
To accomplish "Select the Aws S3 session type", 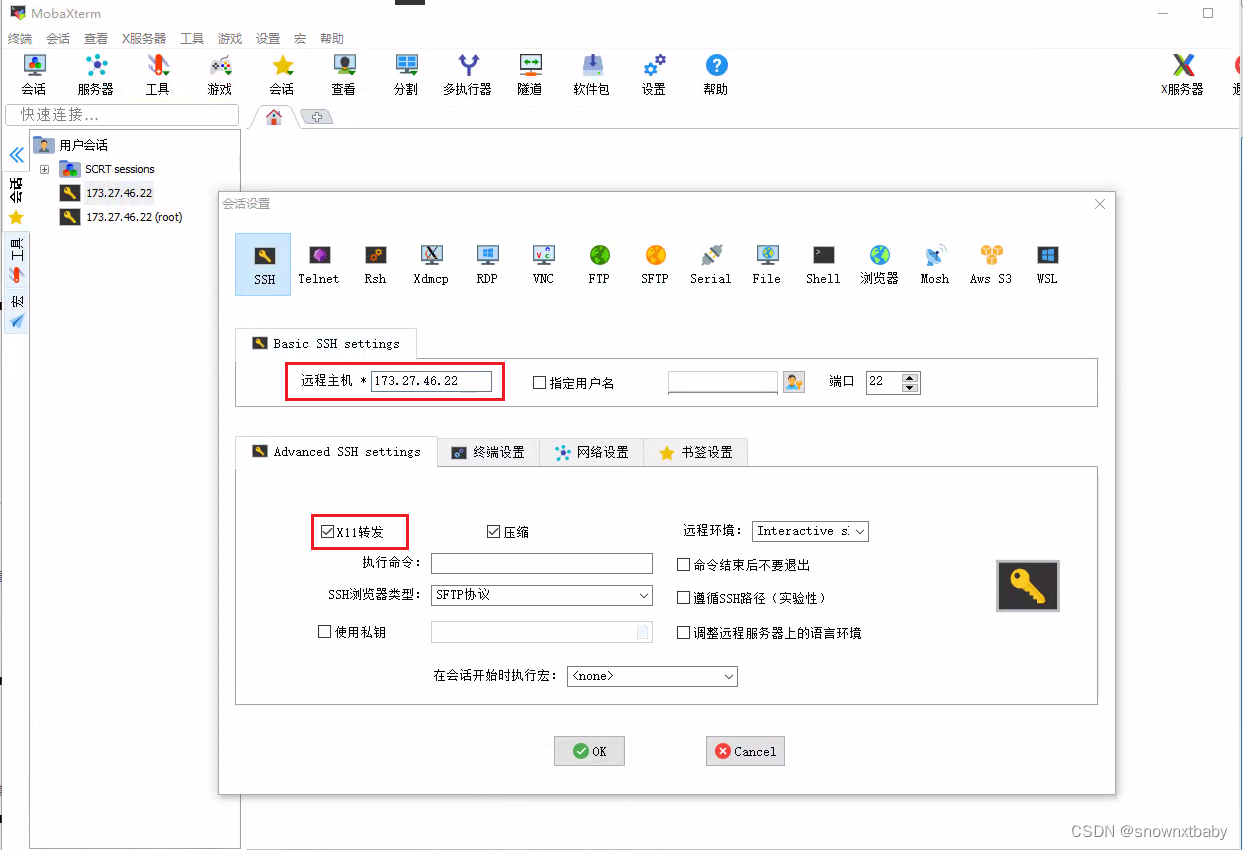I will tap(991, 264).
